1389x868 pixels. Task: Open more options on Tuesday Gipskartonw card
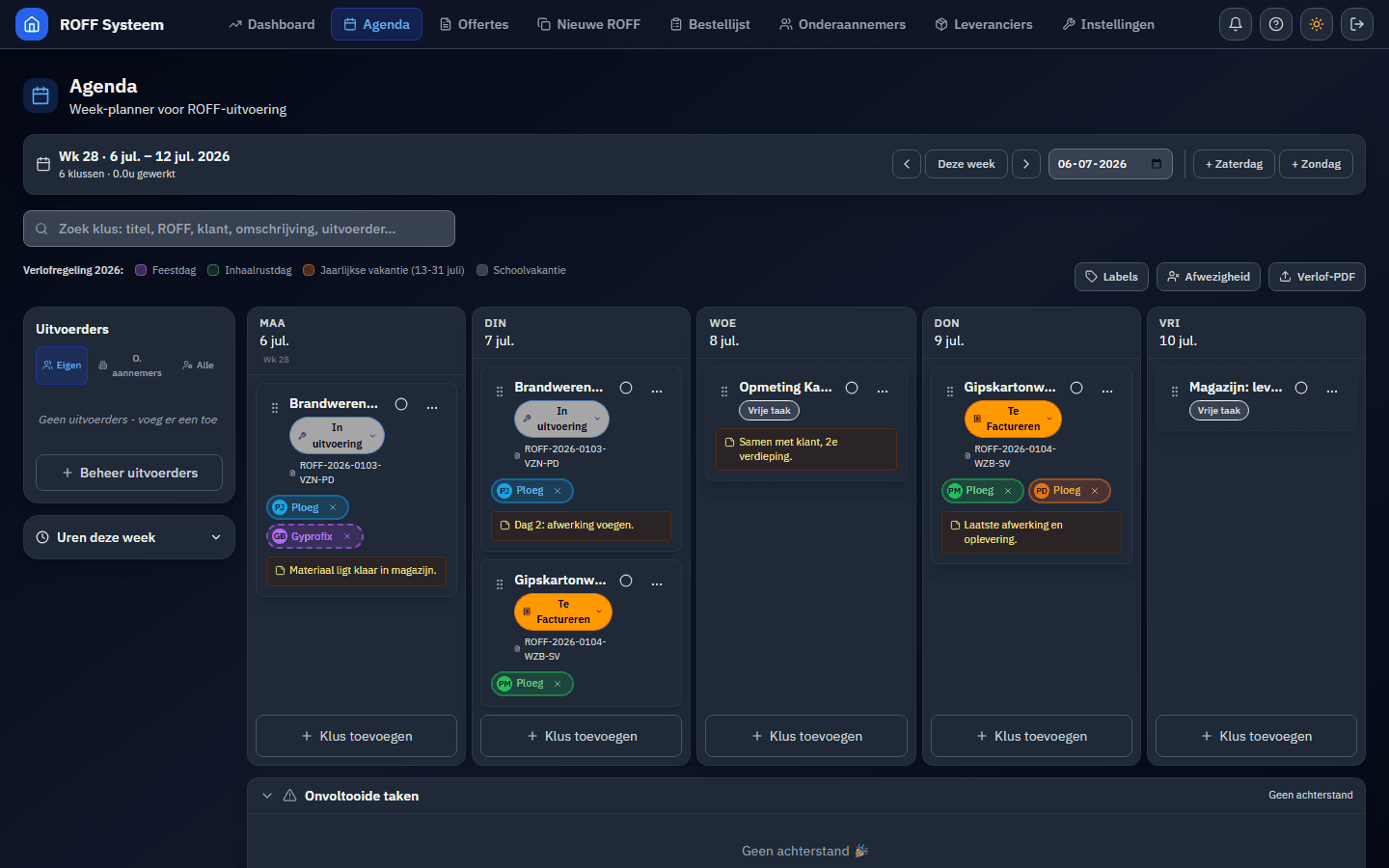coord(657,583)
